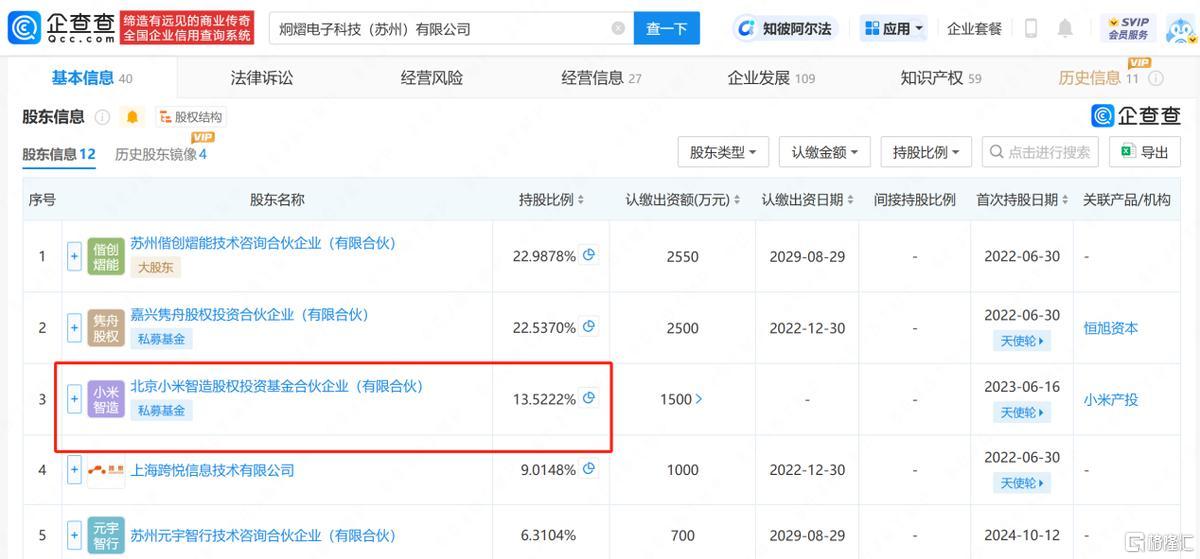This screenshot has width=1200, height=559.
Task: Click the 查一下 search button
Action: coord(667,29)
